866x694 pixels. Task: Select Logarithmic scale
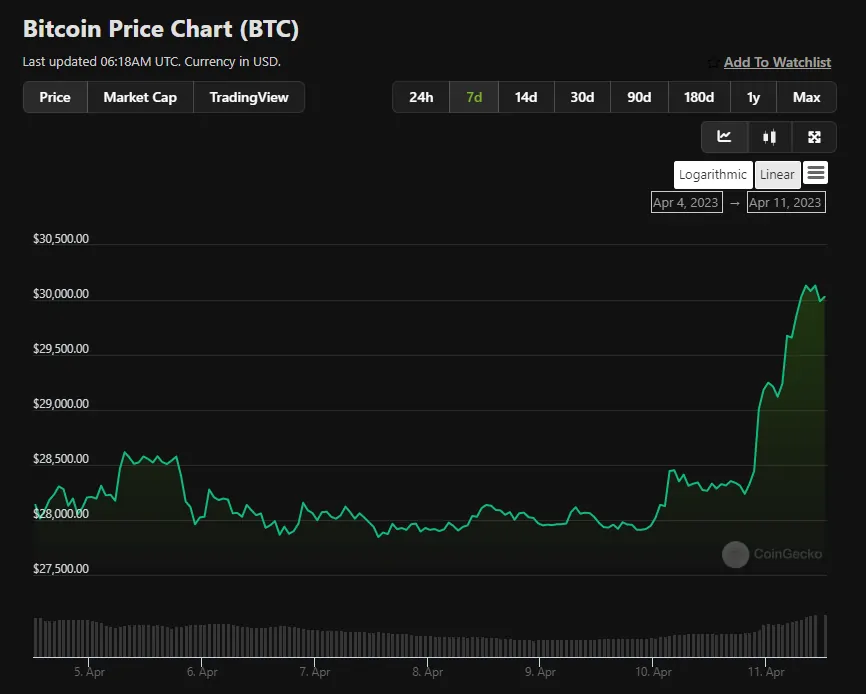(x=712, y=174)
